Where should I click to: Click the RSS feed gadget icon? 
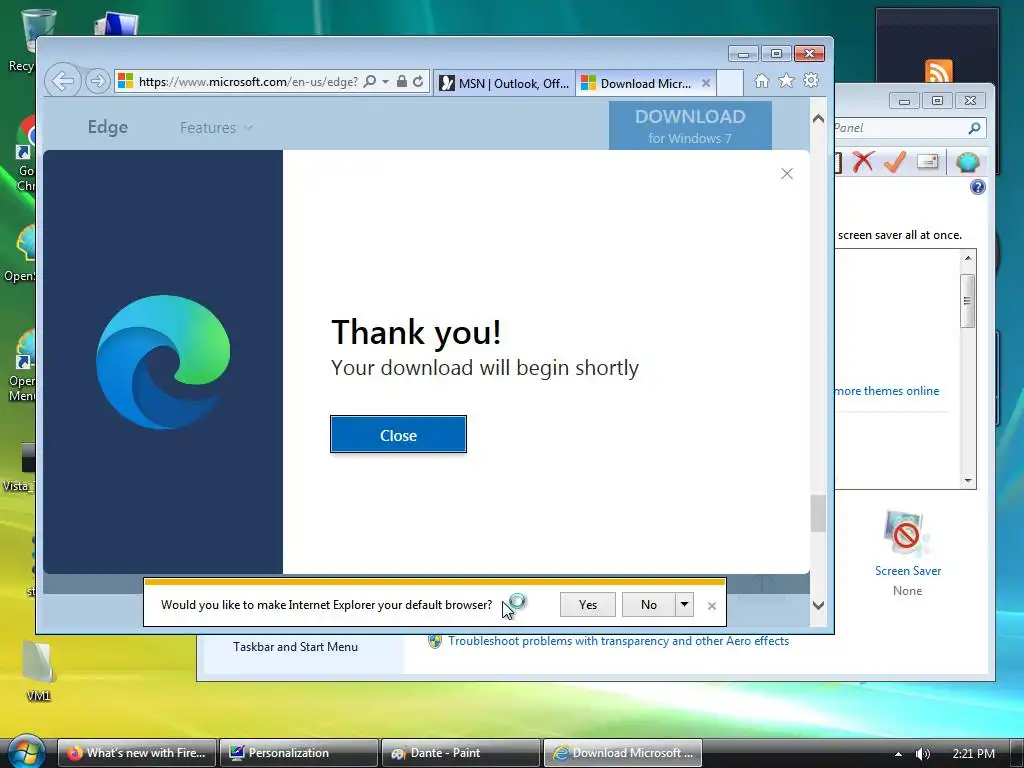938,71
